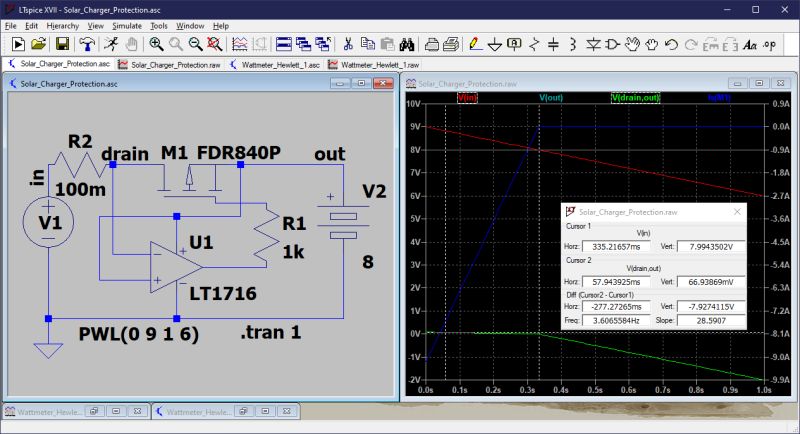Place a Resistor component

[534, 44]
